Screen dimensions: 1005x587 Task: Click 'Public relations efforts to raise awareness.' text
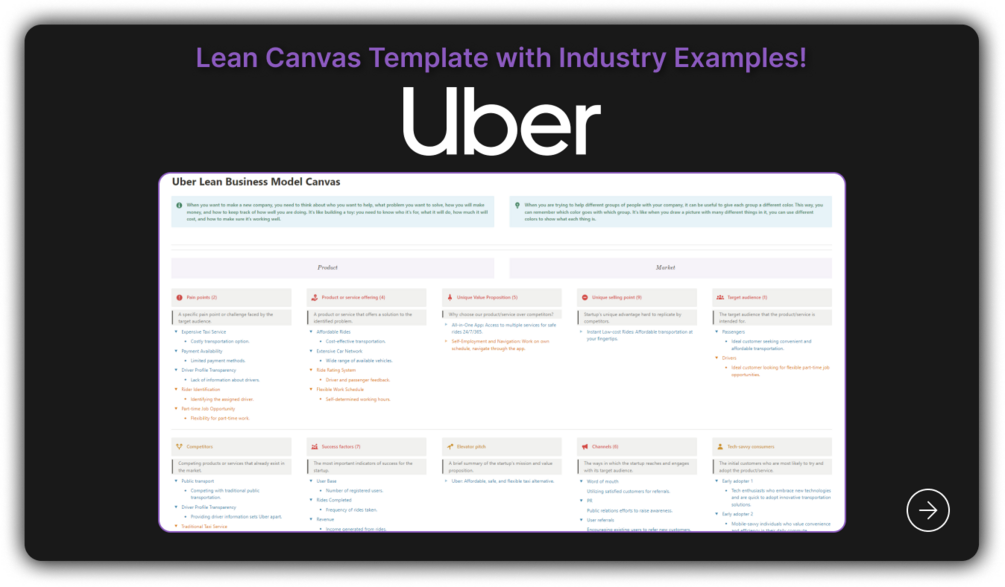(629, 511)
